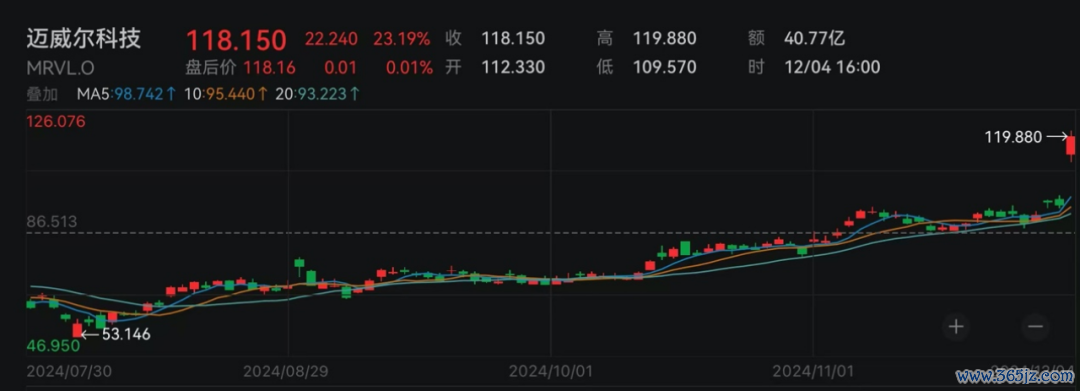Image resolution: width=1080 pixels, height=391 pixels.
Task: Click the 119.880 high marker on chart
Action: click(1013, 138)
